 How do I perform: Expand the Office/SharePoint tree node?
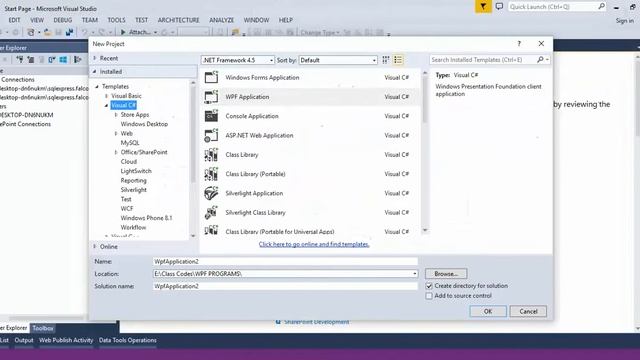coord(116,152)
